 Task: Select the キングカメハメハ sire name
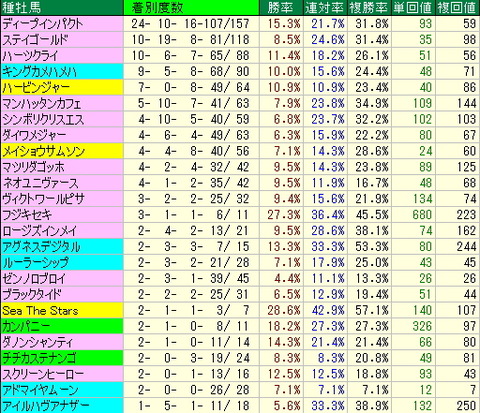click(x=39, y=72)
